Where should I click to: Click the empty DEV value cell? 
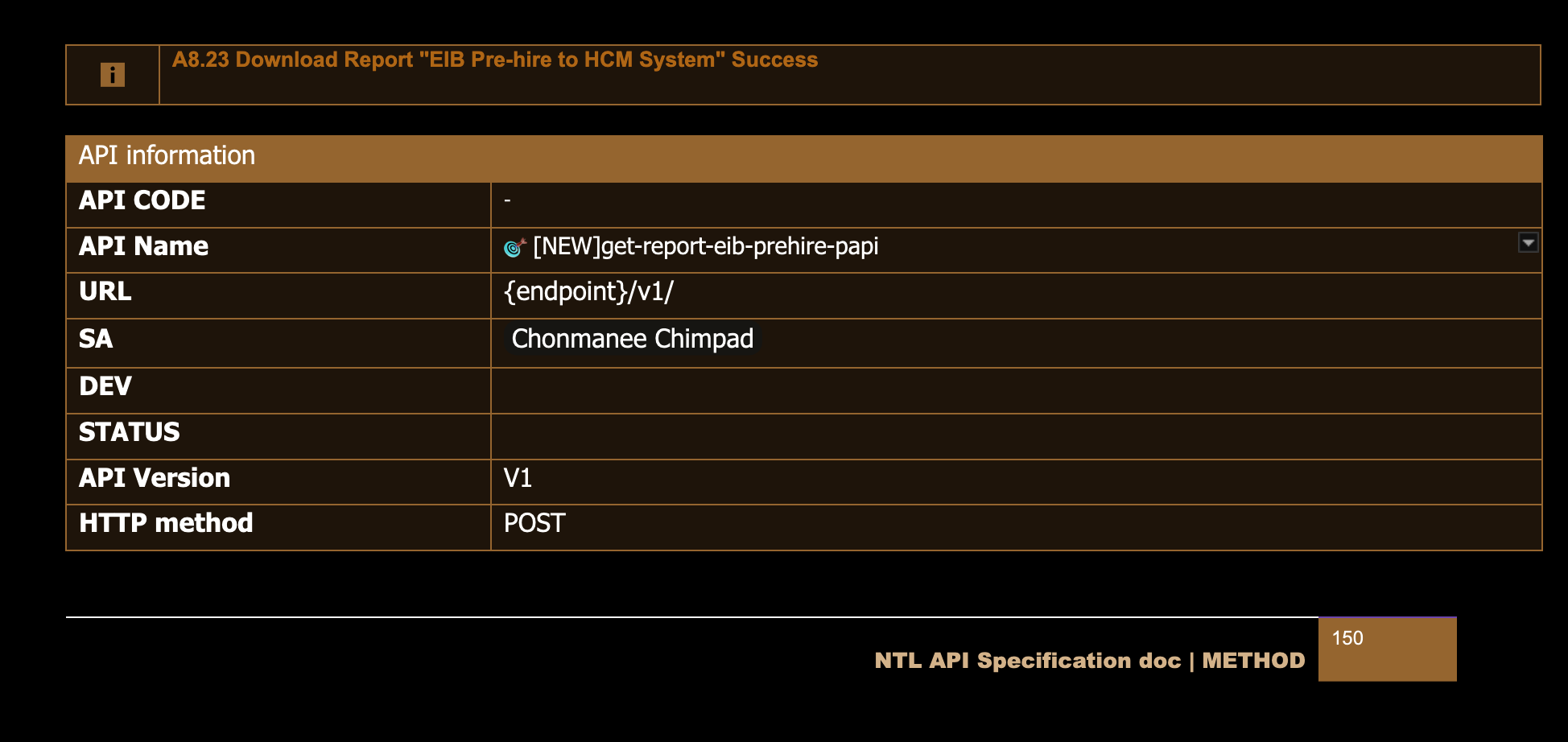point(1016,390)
